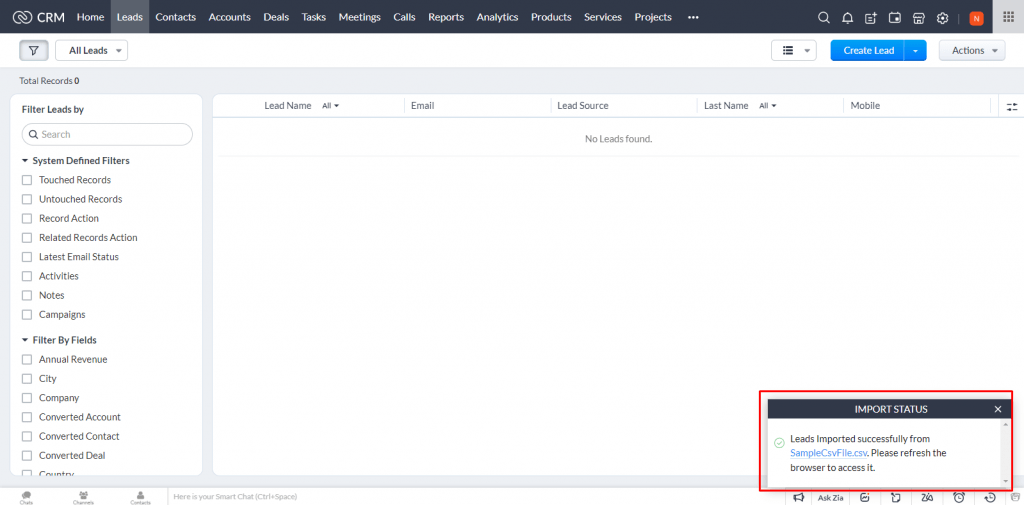Open the Setup gear icon
The height and width of the screenshot is (505, 1024).
click(x=942, y=18)
